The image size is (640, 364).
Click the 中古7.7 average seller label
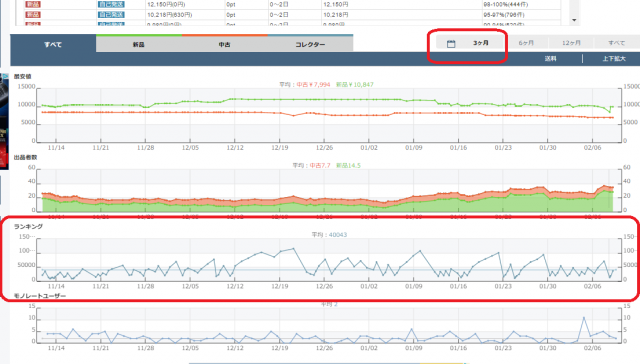320,166
